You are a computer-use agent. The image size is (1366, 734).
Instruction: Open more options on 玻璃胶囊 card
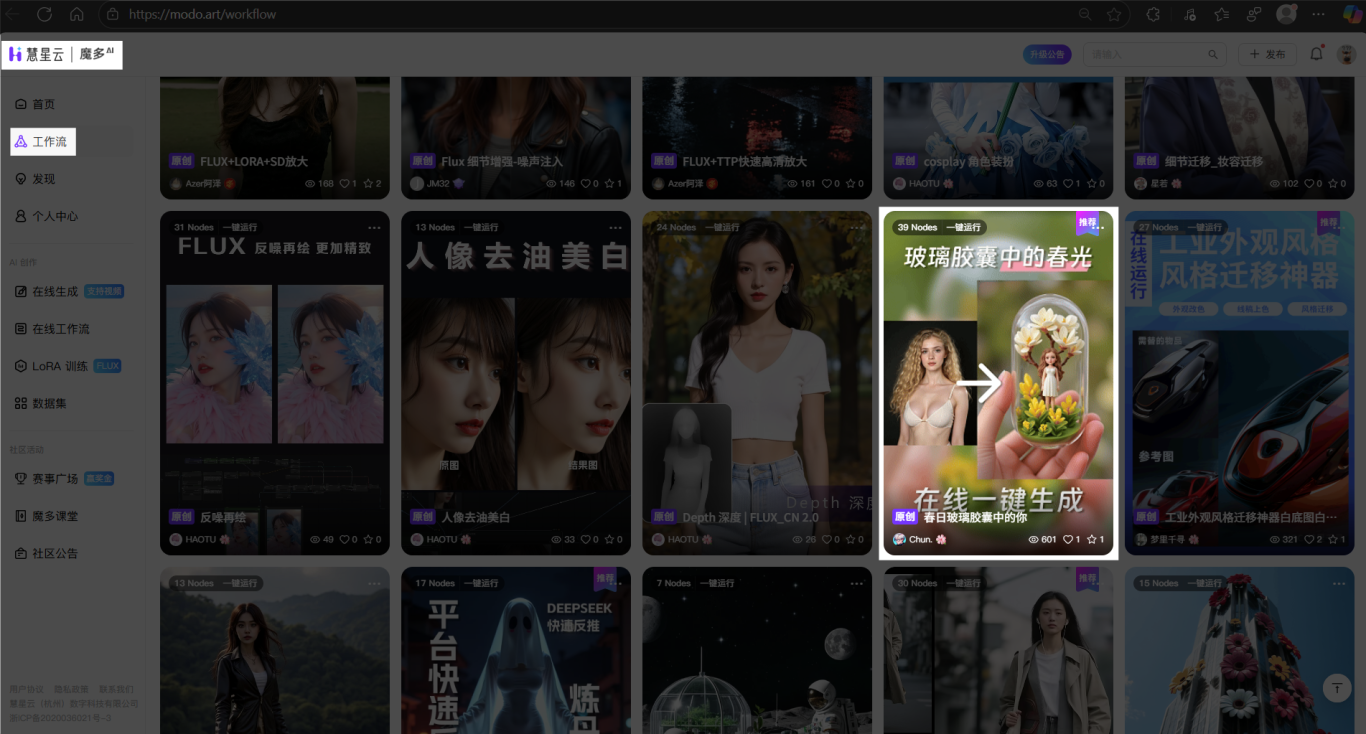1098,227
